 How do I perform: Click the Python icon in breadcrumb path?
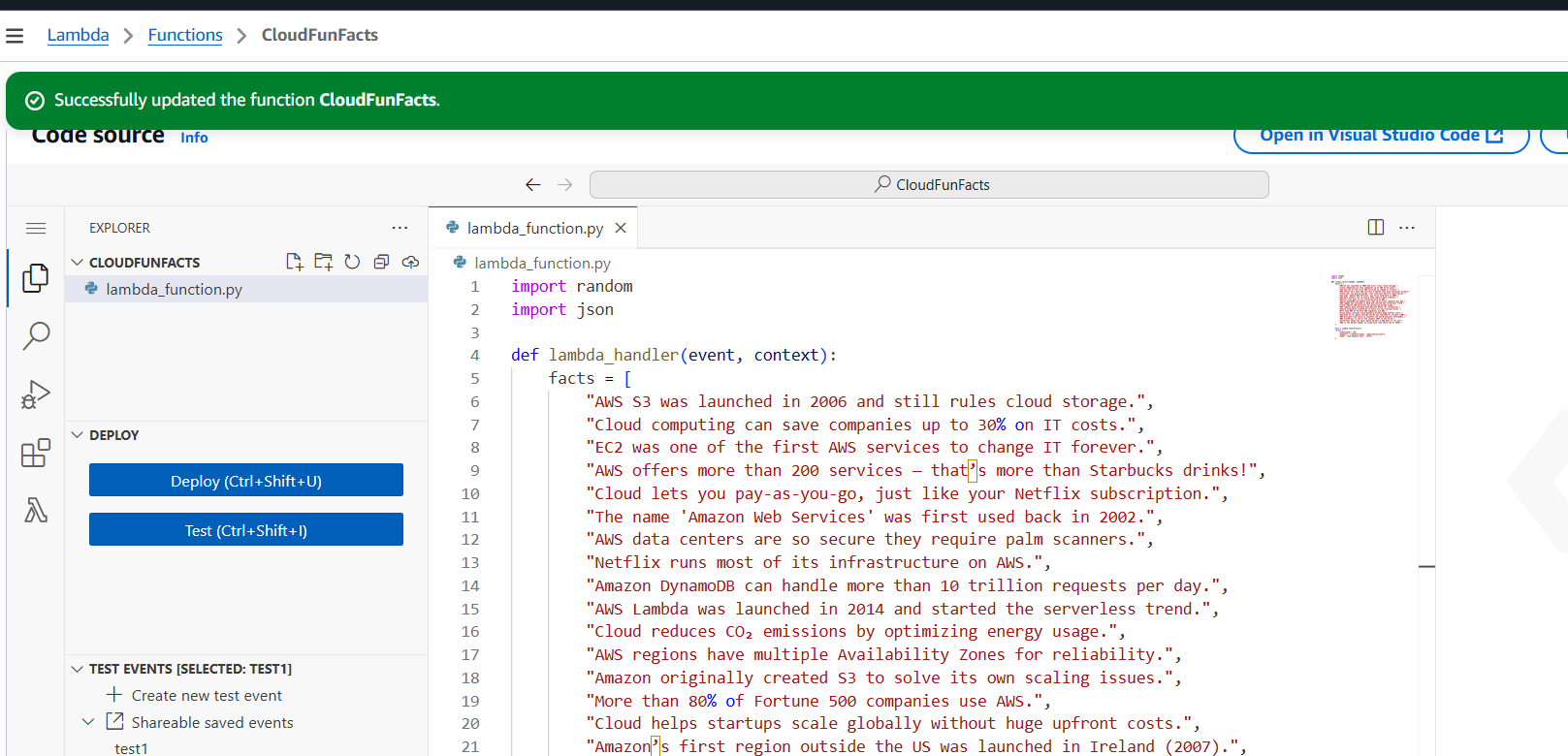(x=460, y=263)
